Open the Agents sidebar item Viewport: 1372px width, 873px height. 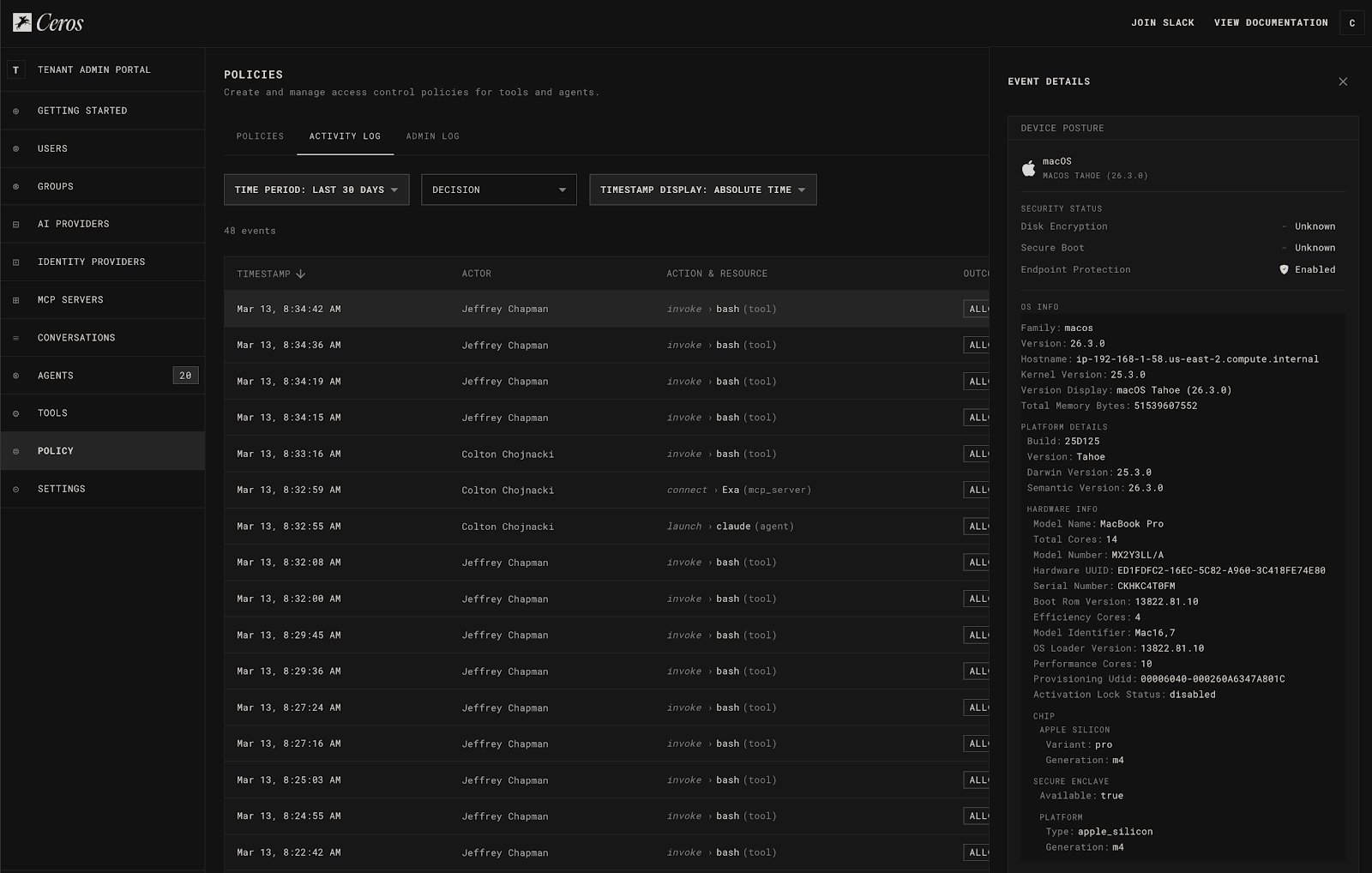click(x=56, y=376)
